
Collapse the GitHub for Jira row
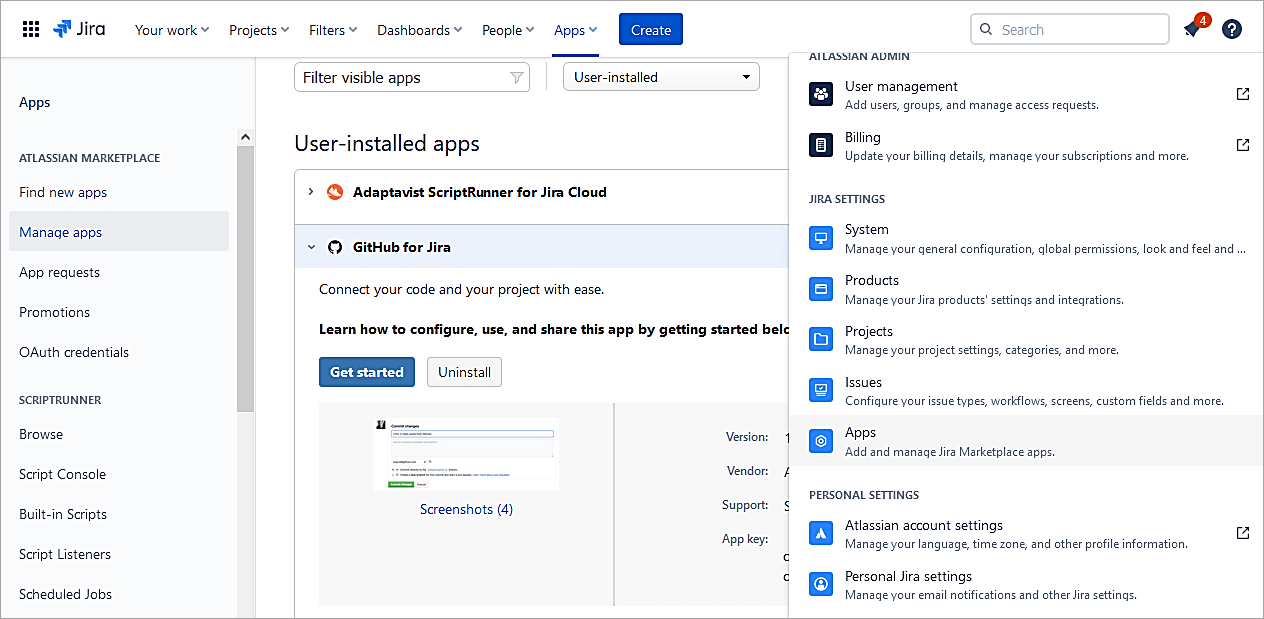coord(311,247)
